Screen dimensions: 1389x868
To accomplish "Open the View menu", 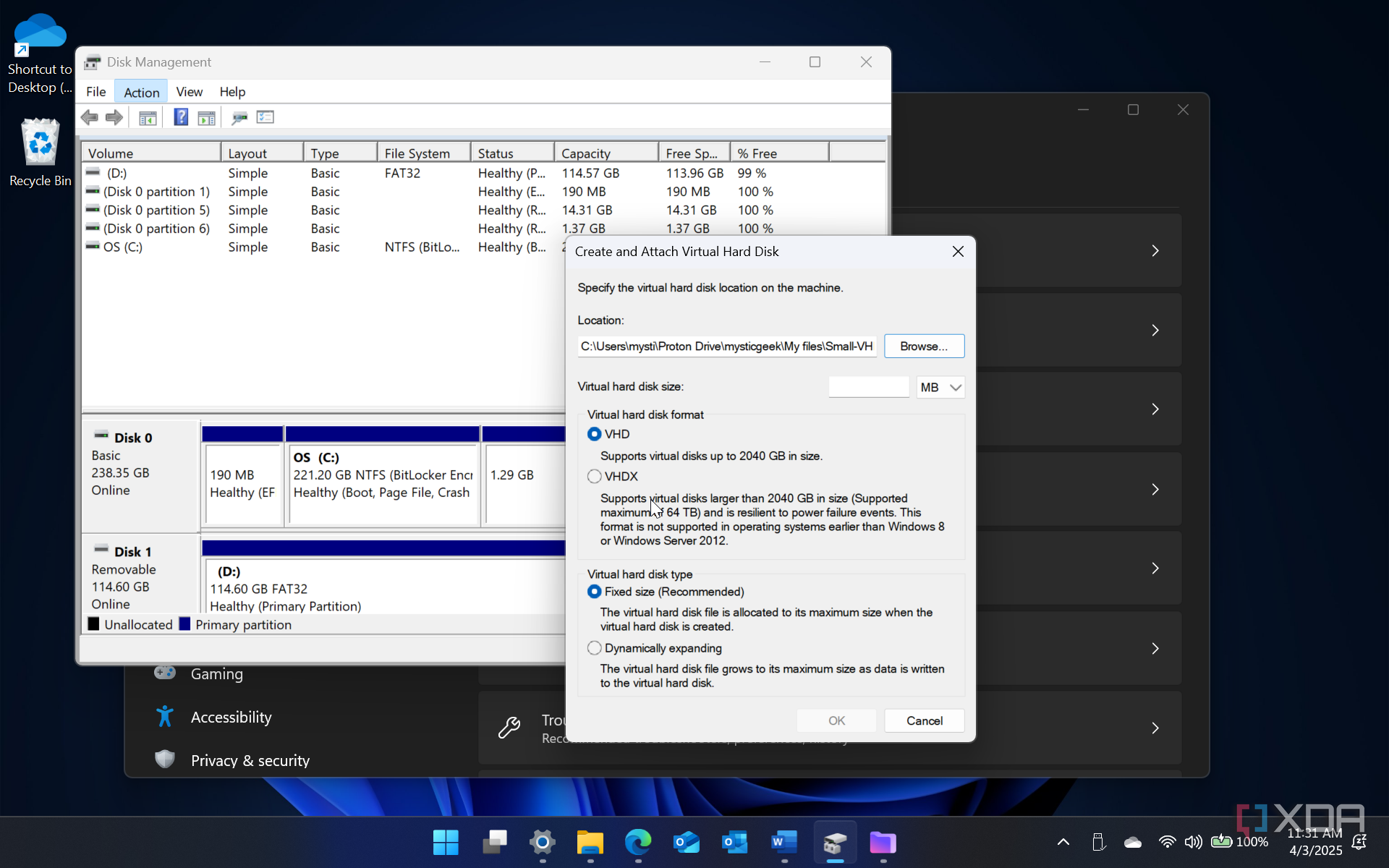I will coord(189,92).
